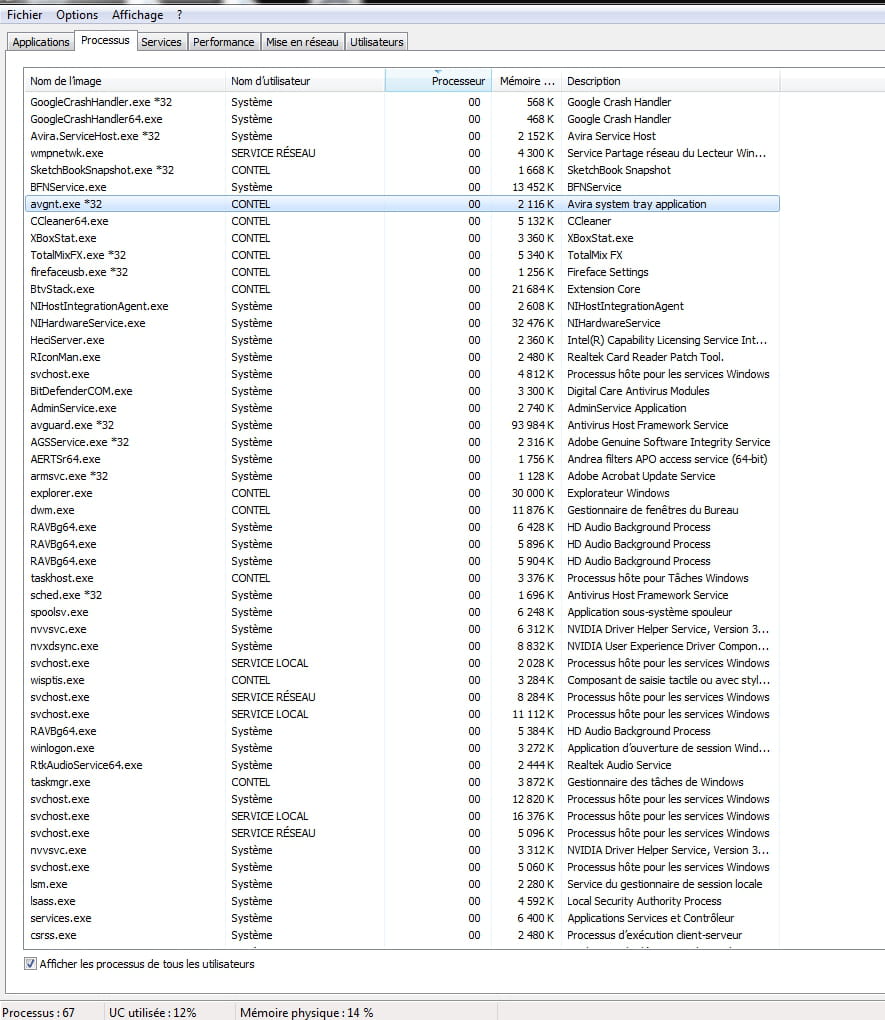885x1020 pixels.
Task: Select the wmpnetwk.exe process
Action: coord(402,153)
